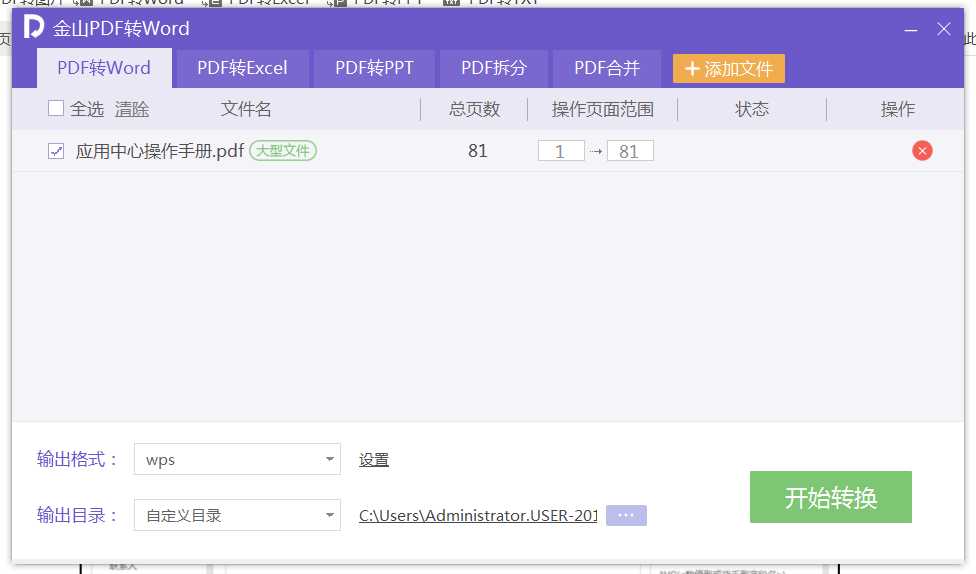
Task: Click the start page input field
Action: 561,151
